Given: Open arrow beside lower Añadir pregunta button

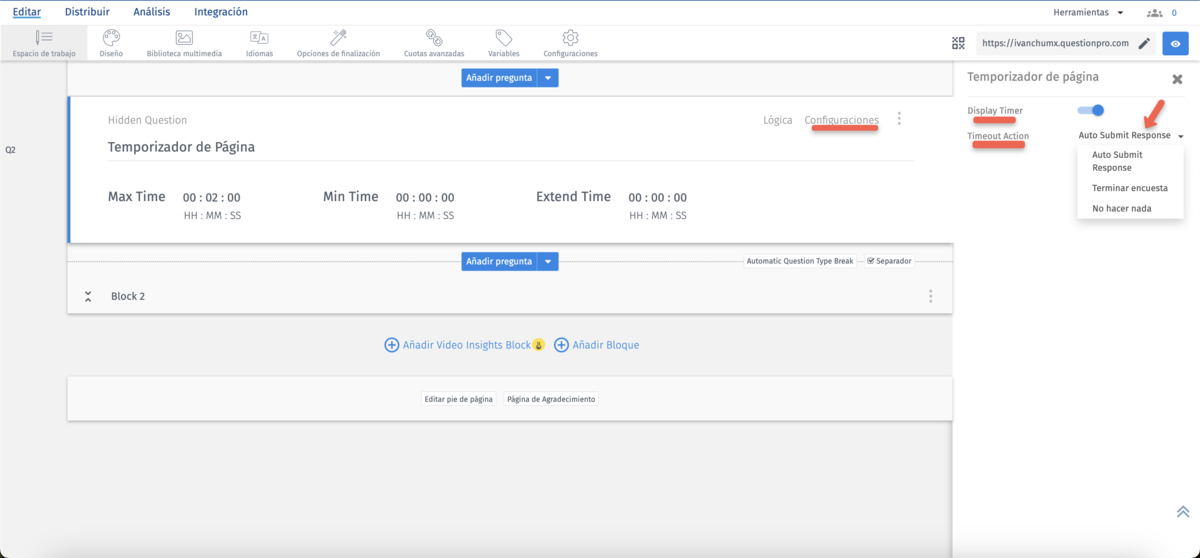Looking at the screenshot, I should 548,261.
